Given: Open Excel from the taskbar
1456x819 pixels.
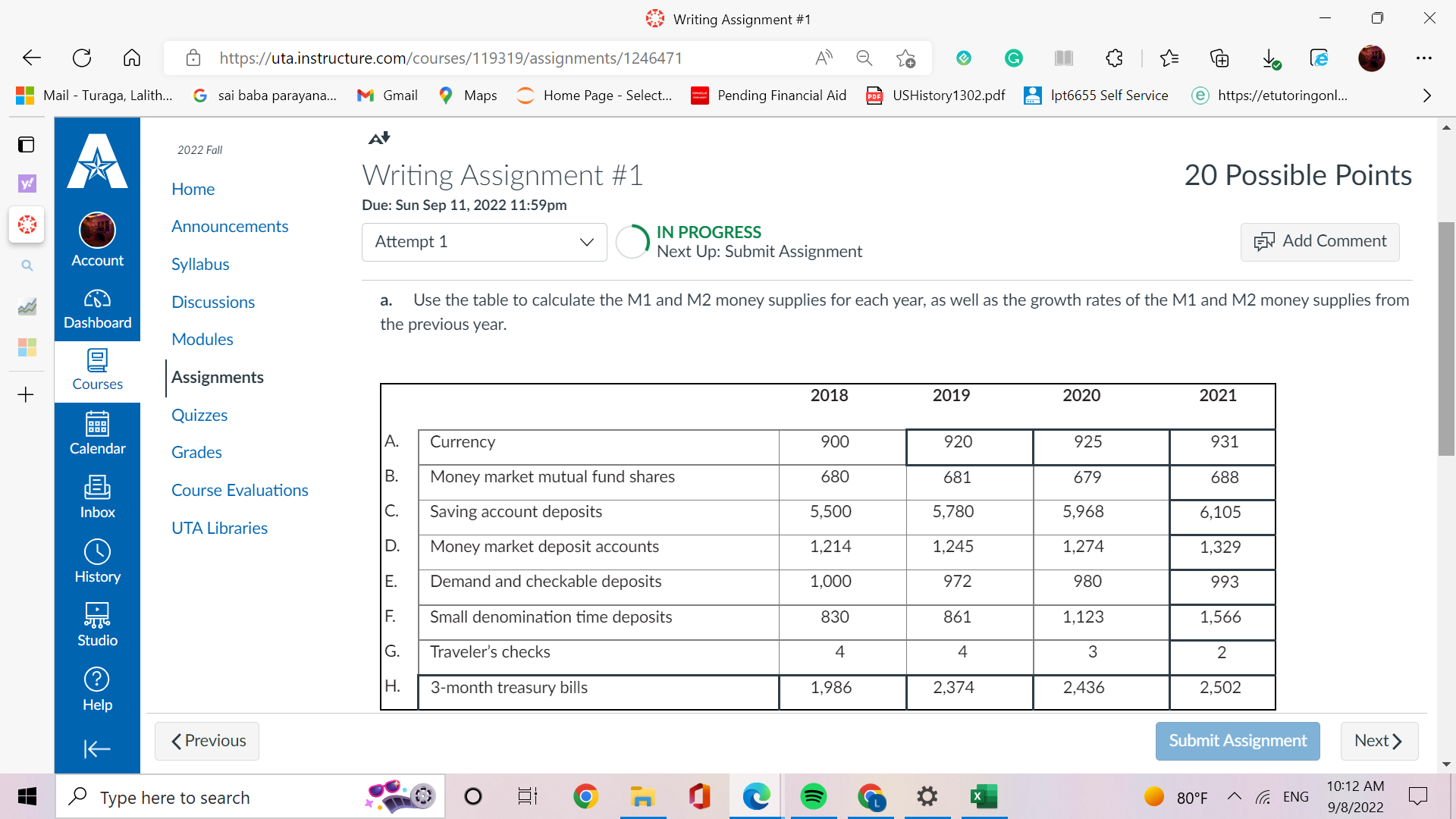Looking at the screenshot, I should (x=984, y=796).
